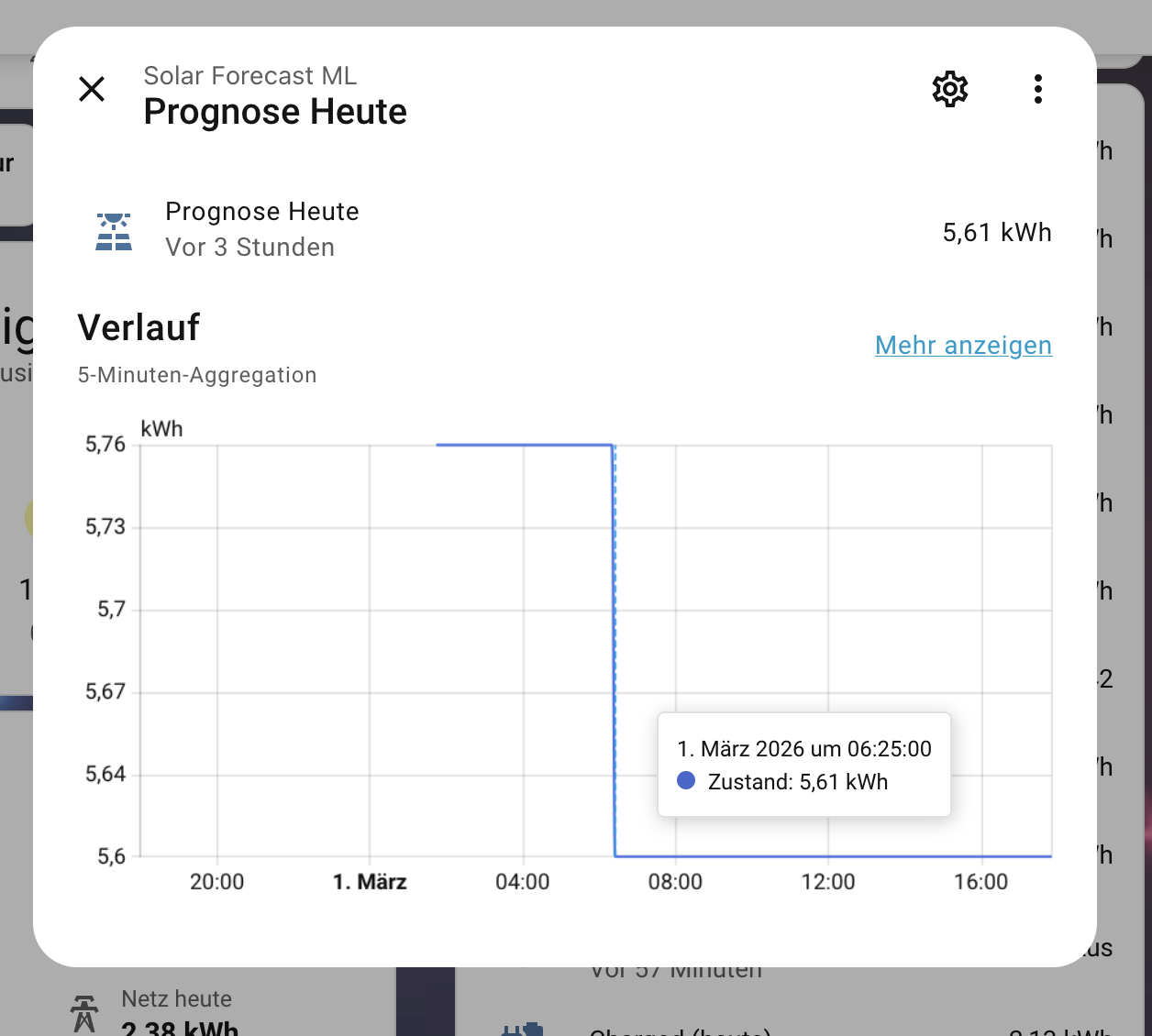The image size is (1152, 1036).
Task: Open the Mehr anzeigen history link
Action: [963, 345]
